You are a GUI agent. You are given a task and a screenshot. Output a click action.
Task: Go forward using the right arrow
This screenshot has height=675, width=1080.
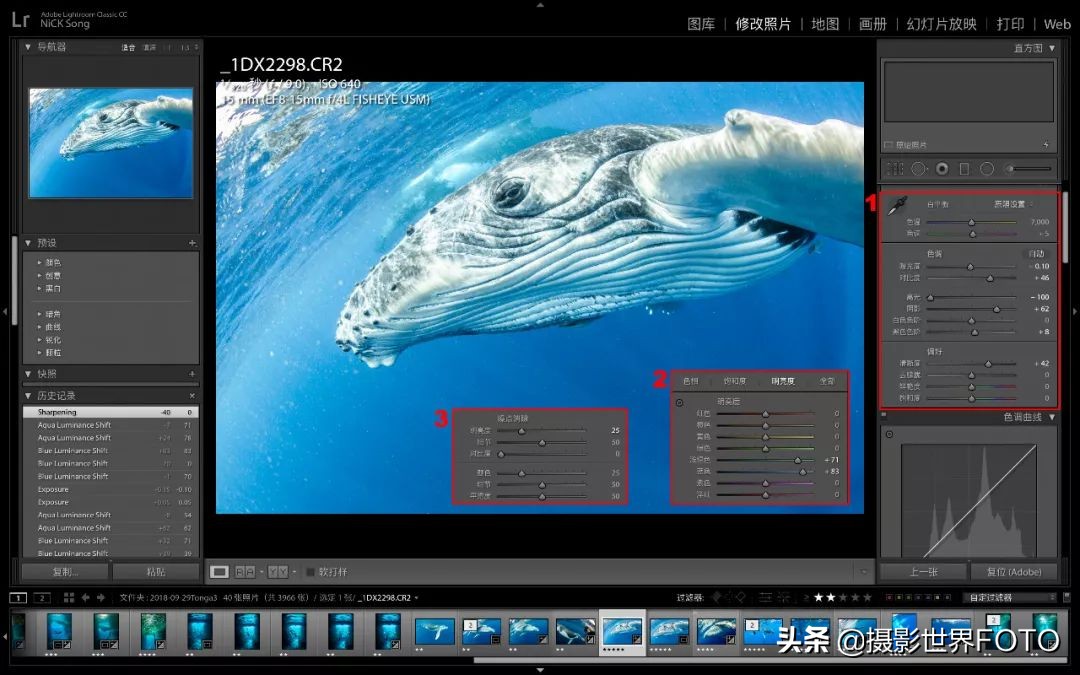click(x=101, y=598)
